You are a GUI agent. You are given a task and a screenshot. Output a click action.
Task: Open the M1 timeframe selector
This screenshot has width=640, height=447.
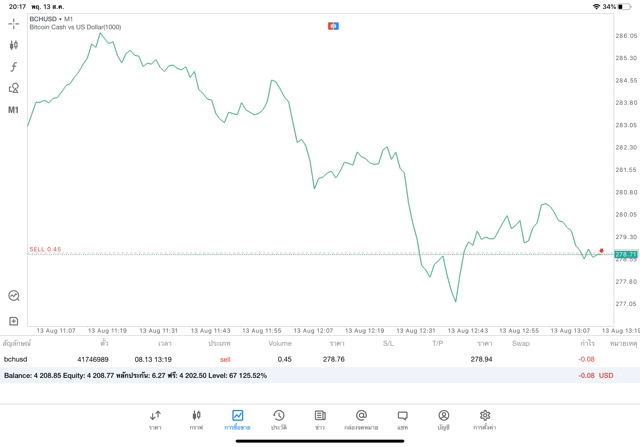[14, 109]
